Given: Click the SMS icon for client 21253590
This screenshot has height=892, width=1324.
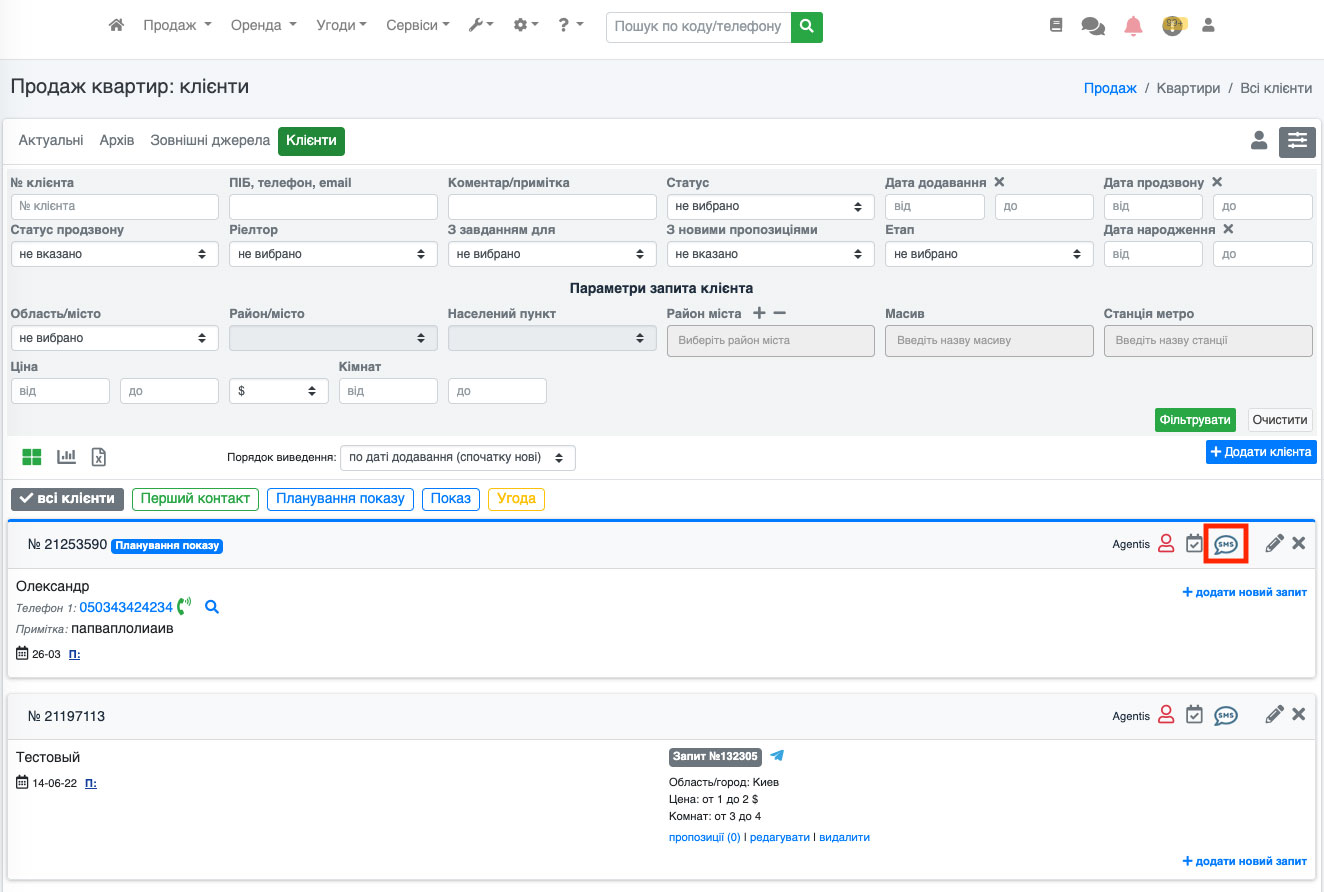Looking at the screenshot, I should [1225, 544].
